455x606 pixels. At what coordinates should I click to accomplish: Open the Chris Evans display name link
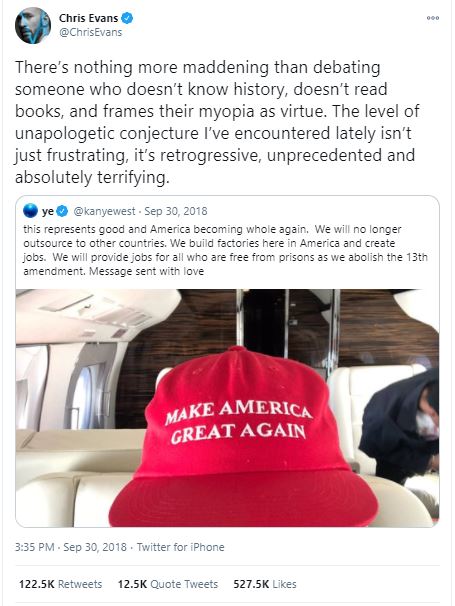tap(88, 18)
